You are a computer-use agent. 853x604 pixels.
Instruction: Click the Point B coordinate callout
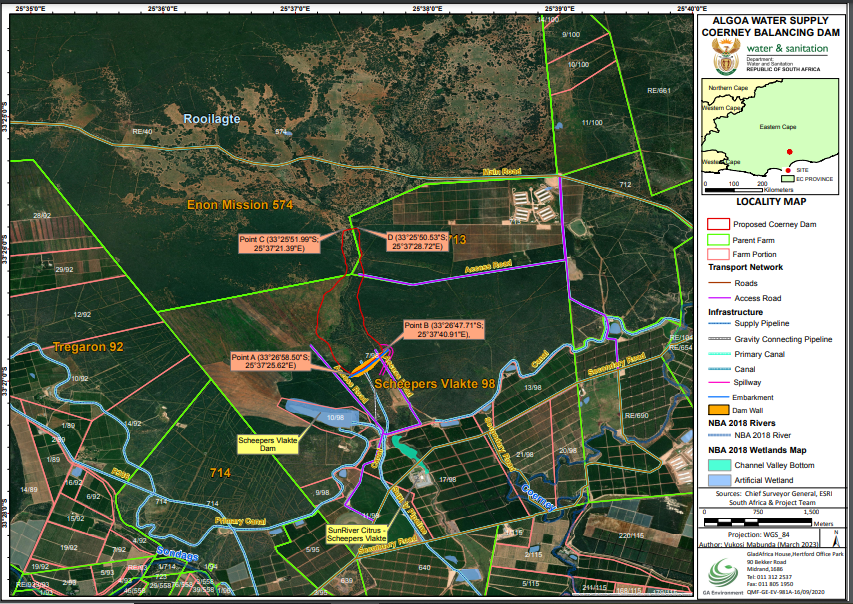coord(443,330)
